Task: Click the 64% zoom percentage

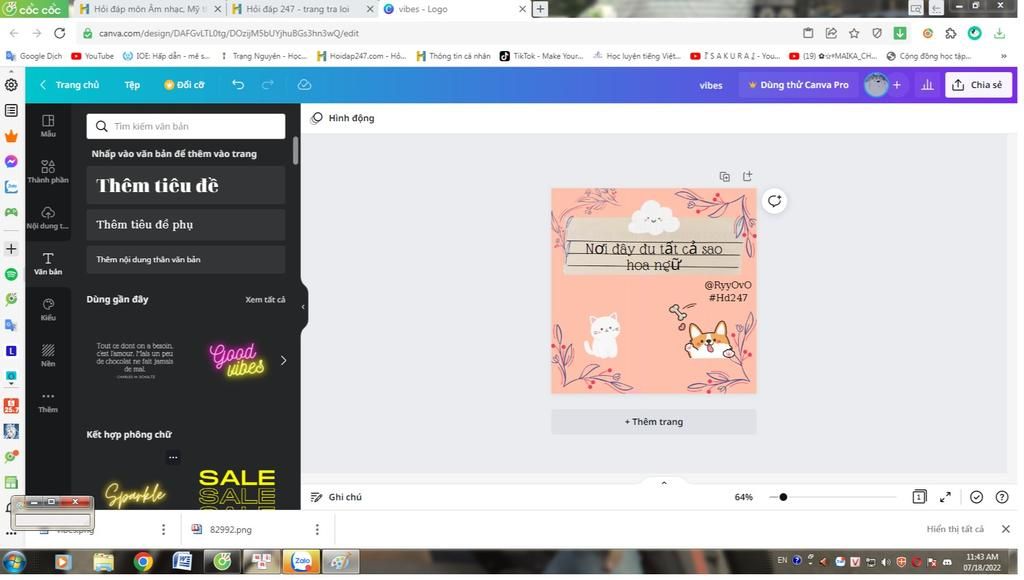Action: (743, 497)
